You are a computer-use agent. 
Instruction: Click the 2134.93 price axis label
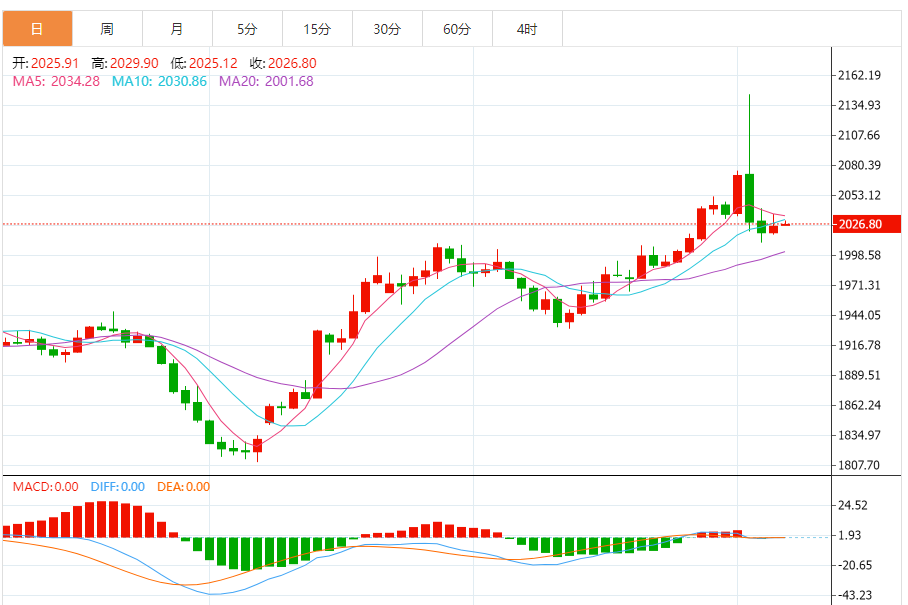859,105
